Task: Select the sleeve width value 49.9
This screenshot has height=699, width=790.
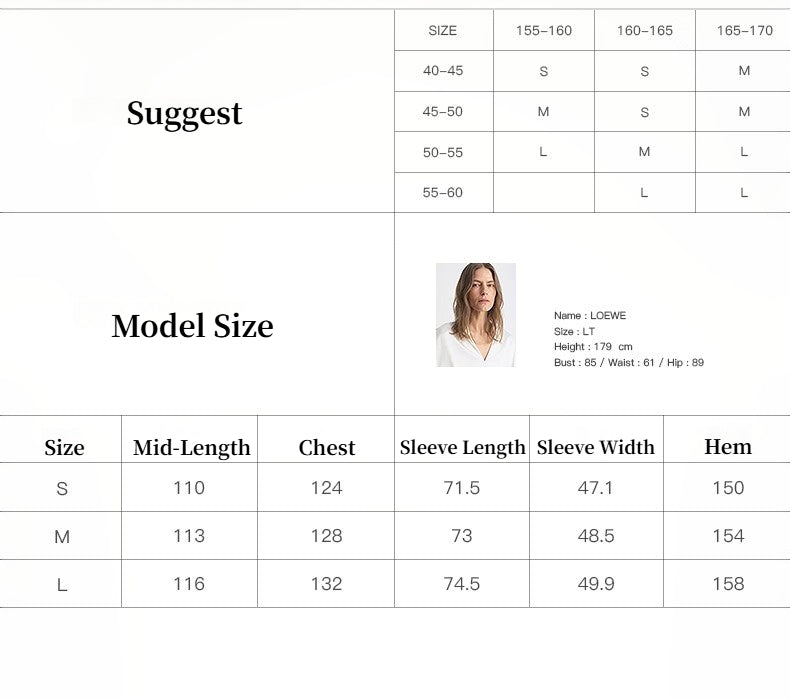Action: click(x=596, y=584)
